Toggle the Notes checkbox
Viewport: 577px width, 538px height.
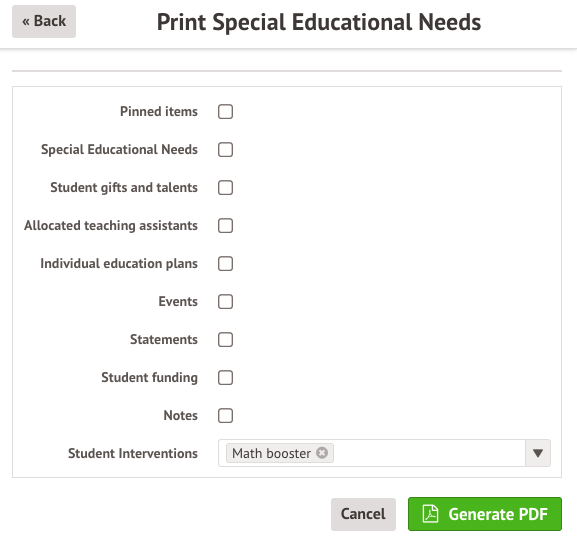pyautogui.click(x=225, y=415)
